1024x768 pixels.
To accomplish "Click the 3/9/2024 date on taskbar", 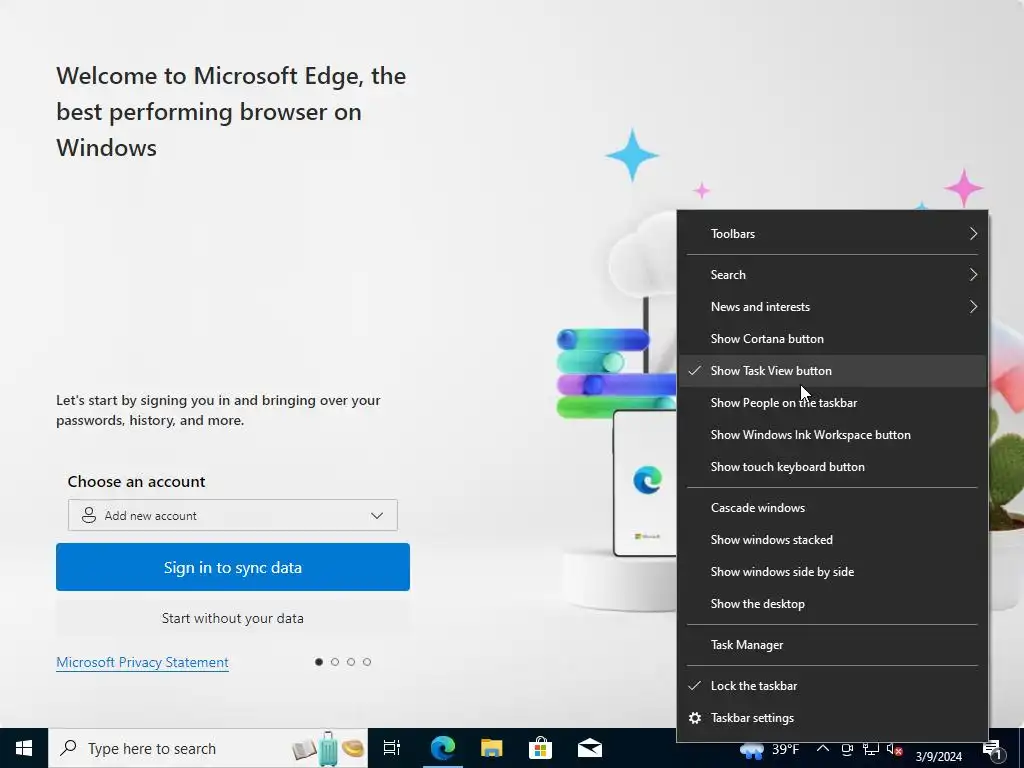I will (x=938, y=757).
